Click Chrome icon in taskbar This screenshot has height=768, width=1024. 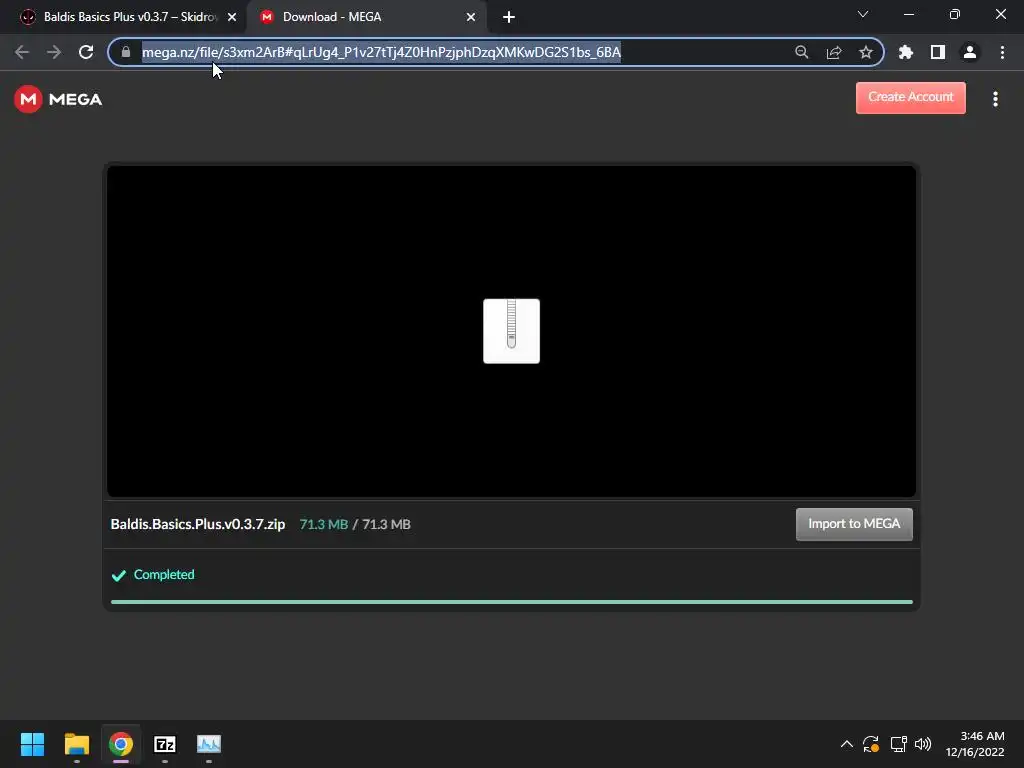(121, 744)
